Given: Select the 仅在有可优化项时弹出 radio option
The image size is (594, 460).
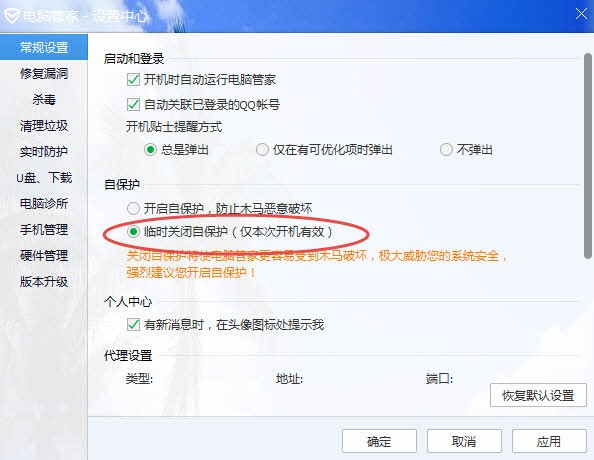Looking at the screenshot, I should tap(262, 150).
